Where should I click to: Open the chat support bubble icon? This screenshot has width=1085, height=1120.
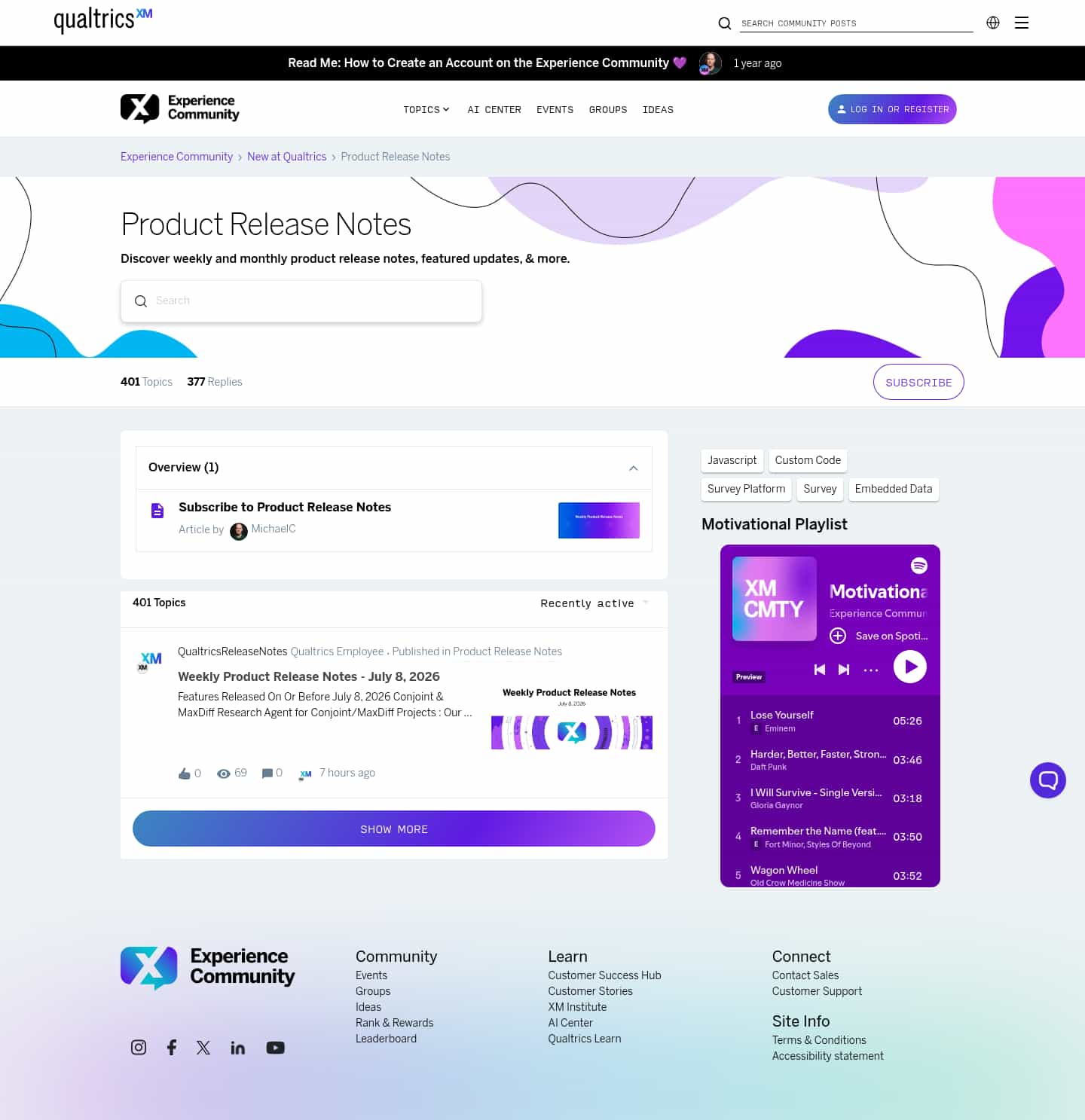(x=1048, y=780)
